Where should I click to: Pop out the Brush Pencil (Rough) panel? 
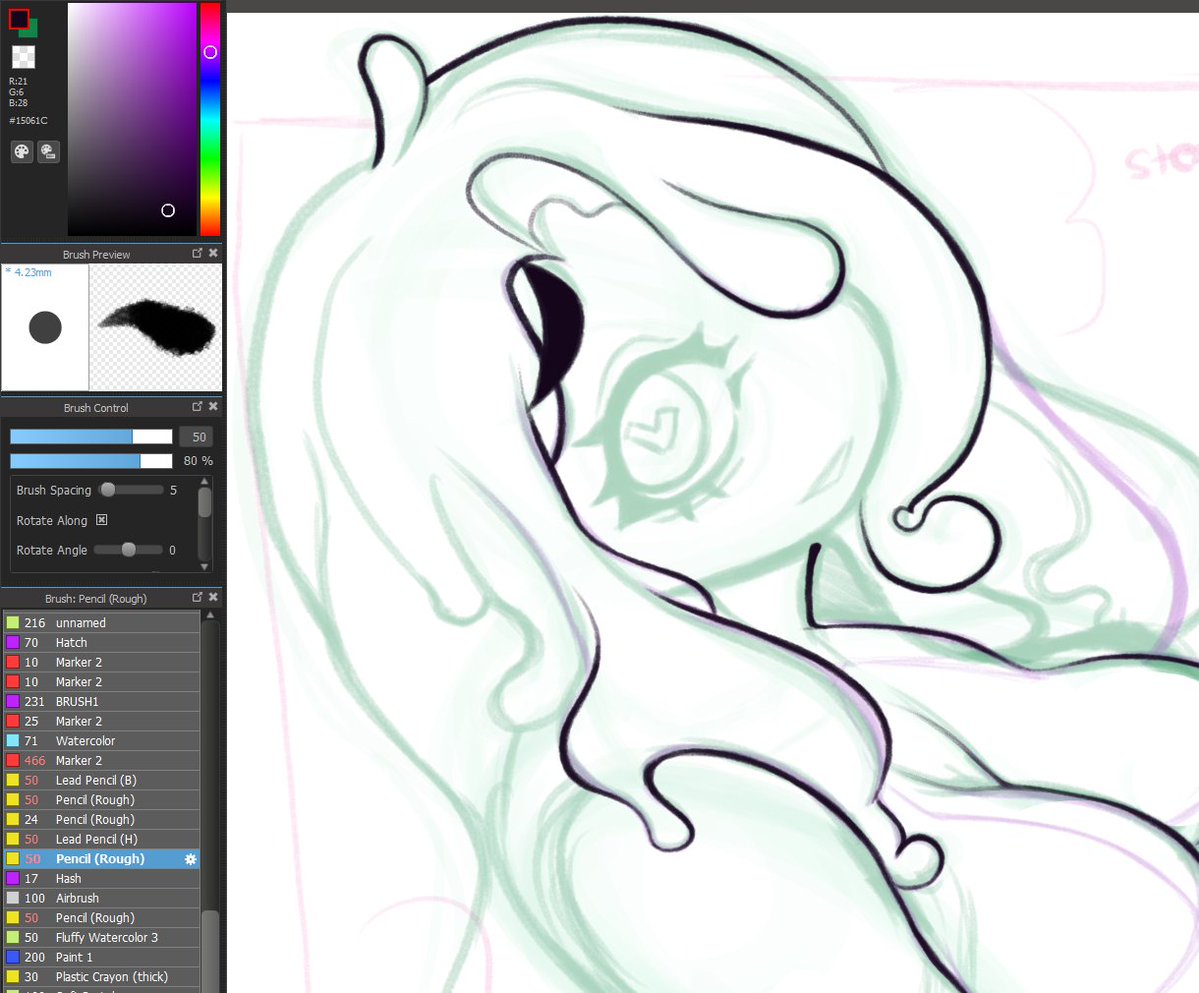197,597
